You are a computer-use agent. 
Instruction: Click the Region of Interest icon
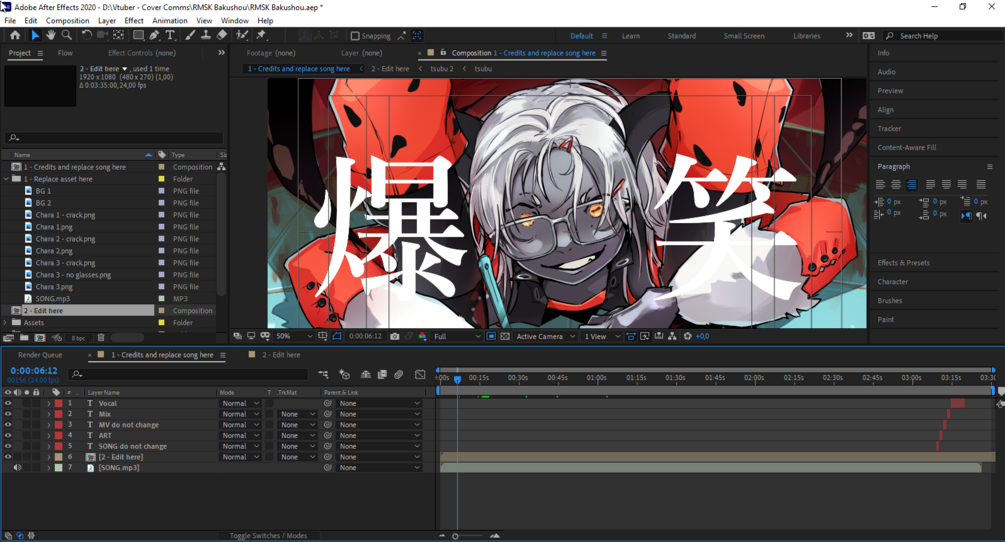(491, 336)
